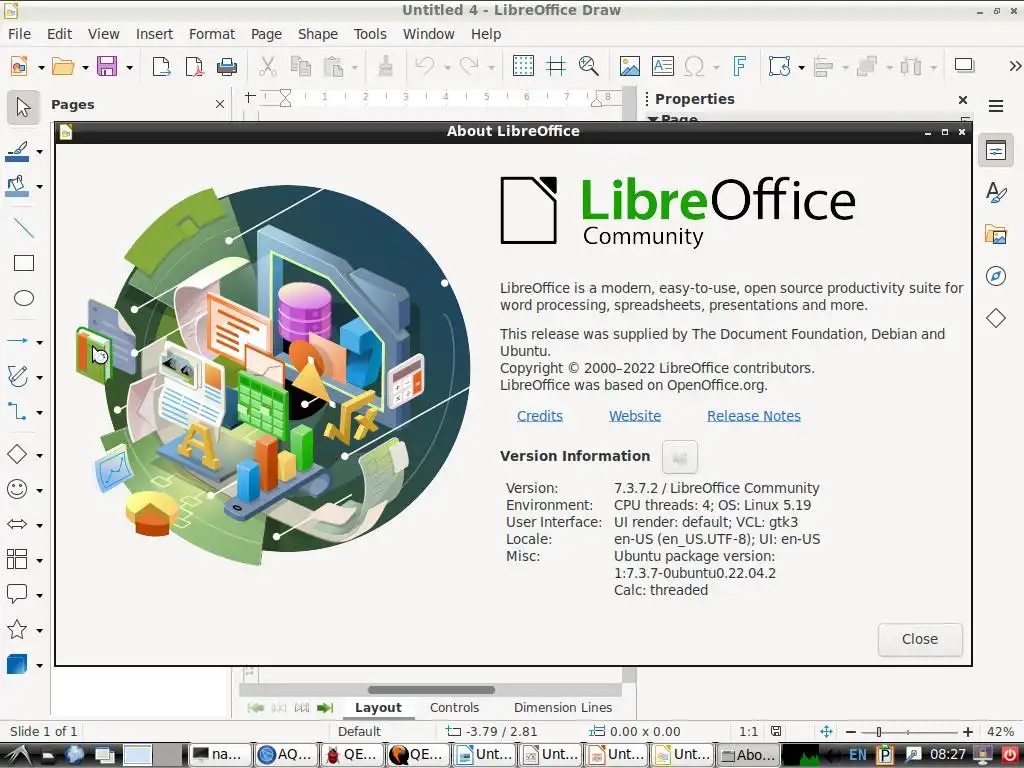Viewport: 1024px width, 768px height.
Task: Expand the Stars and Banners dropdown arrow
Action: 40,630
